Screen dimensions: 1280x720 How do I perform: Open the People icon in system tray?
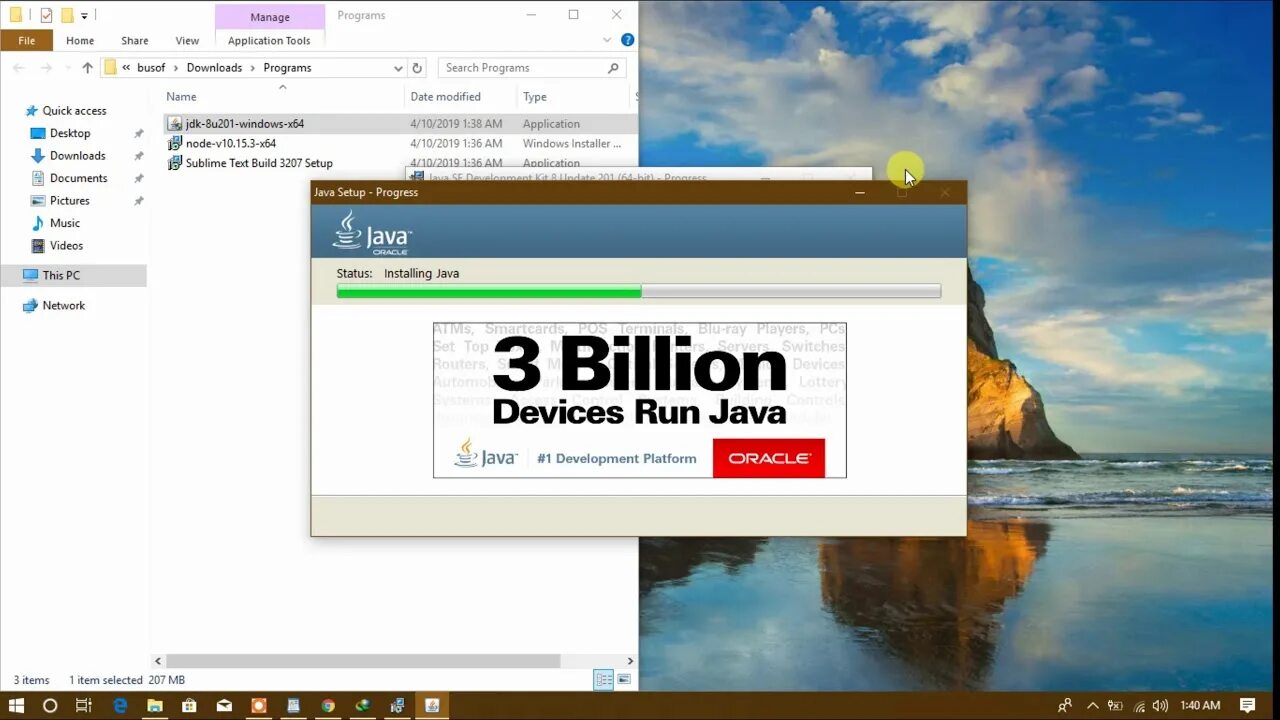click(1065, 705)
